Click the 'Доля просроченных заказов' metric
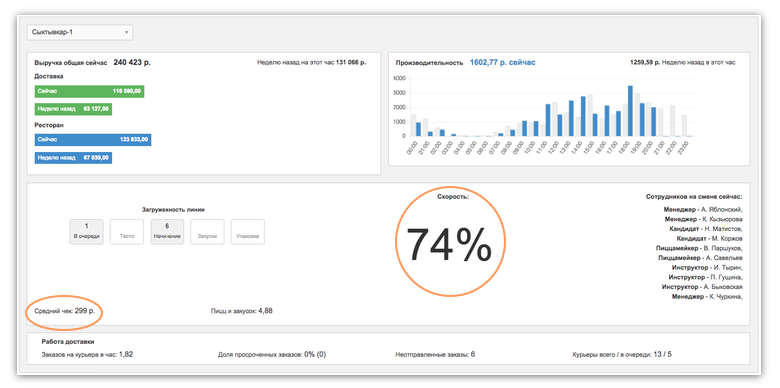This screenshot has width=780, height=388. [272, 355]
